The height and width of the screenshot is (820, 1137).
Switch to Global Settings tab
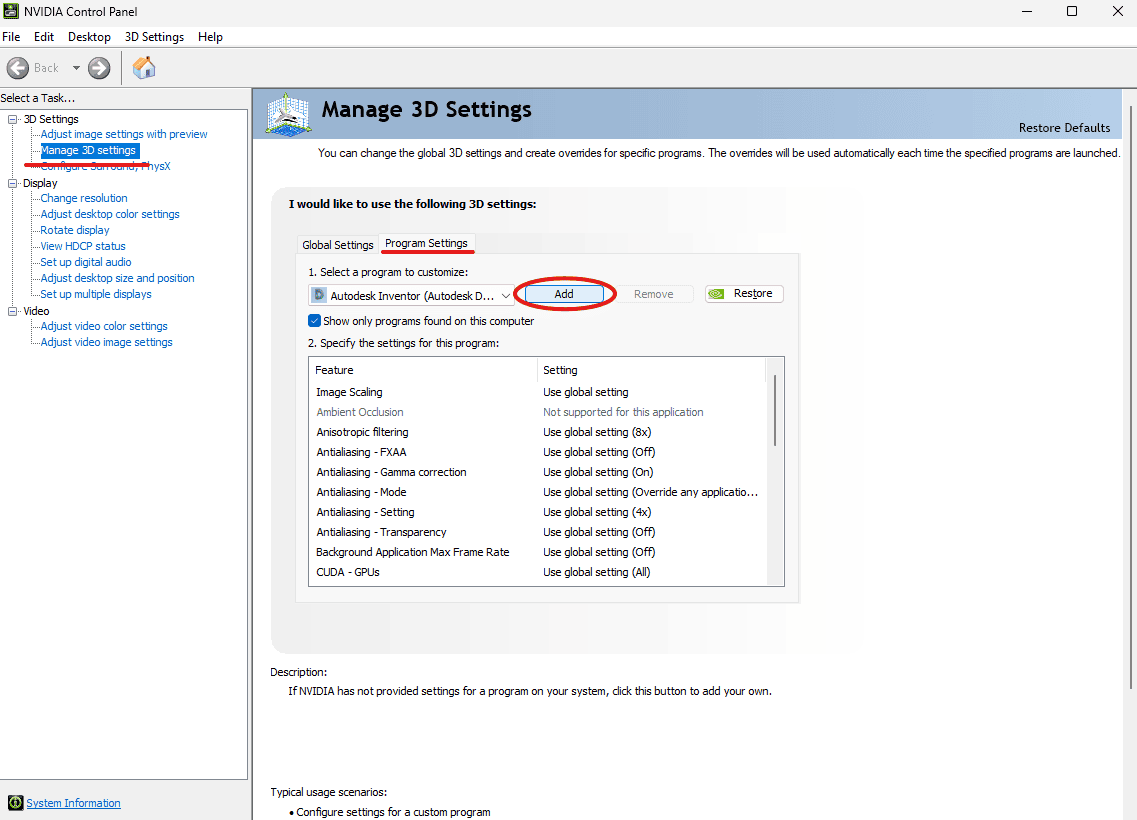click(x=337, y=245)
